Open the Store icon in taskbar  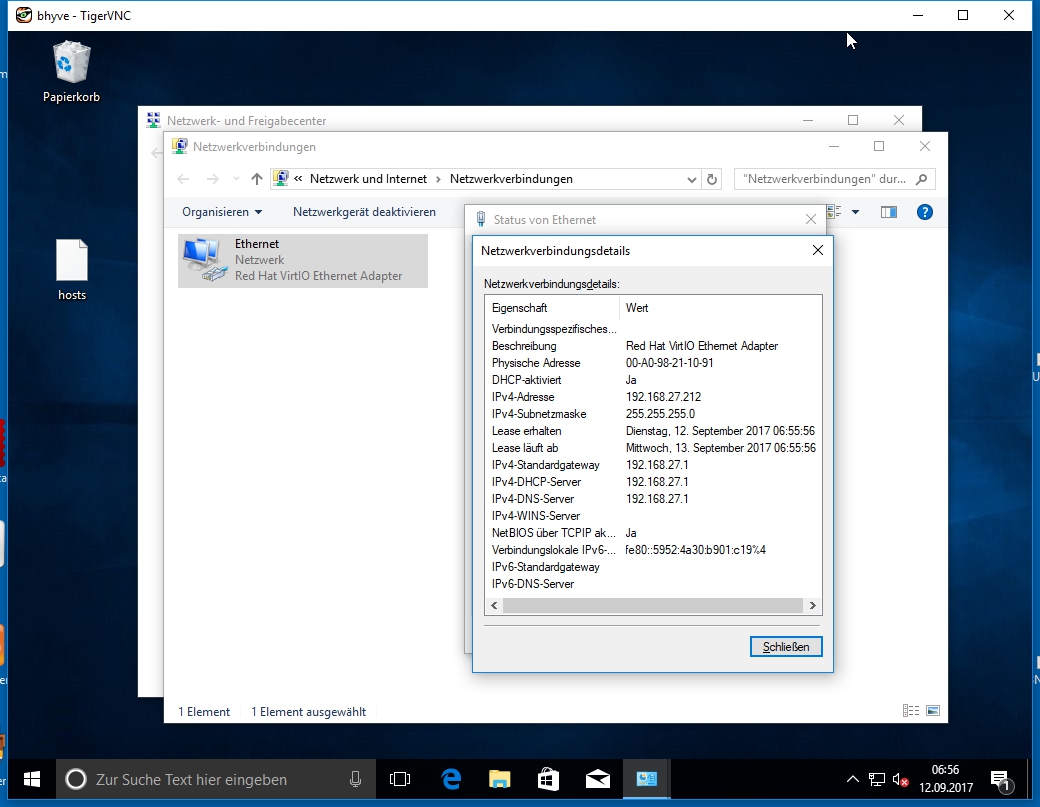click(549, 779)
